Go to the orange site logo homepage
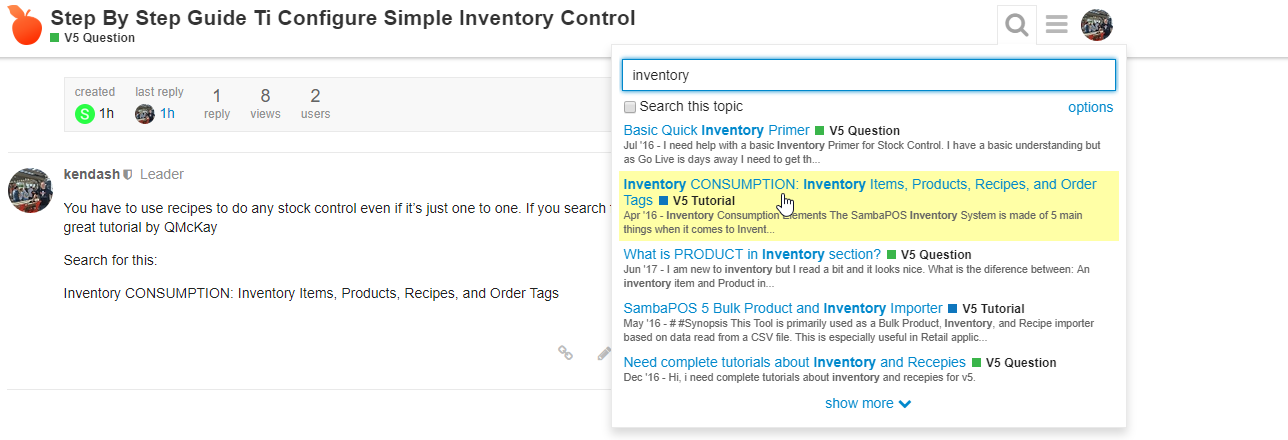 [x=25, y=25]
